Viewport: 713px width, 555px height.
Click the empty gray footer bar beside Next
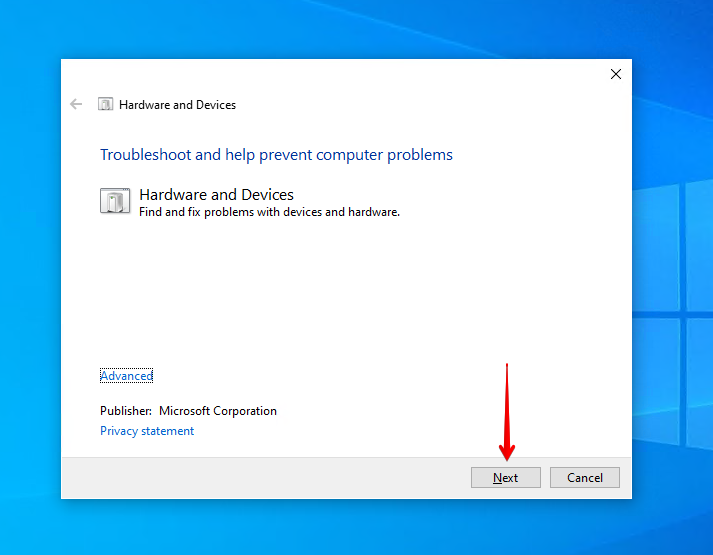point(260,478)
